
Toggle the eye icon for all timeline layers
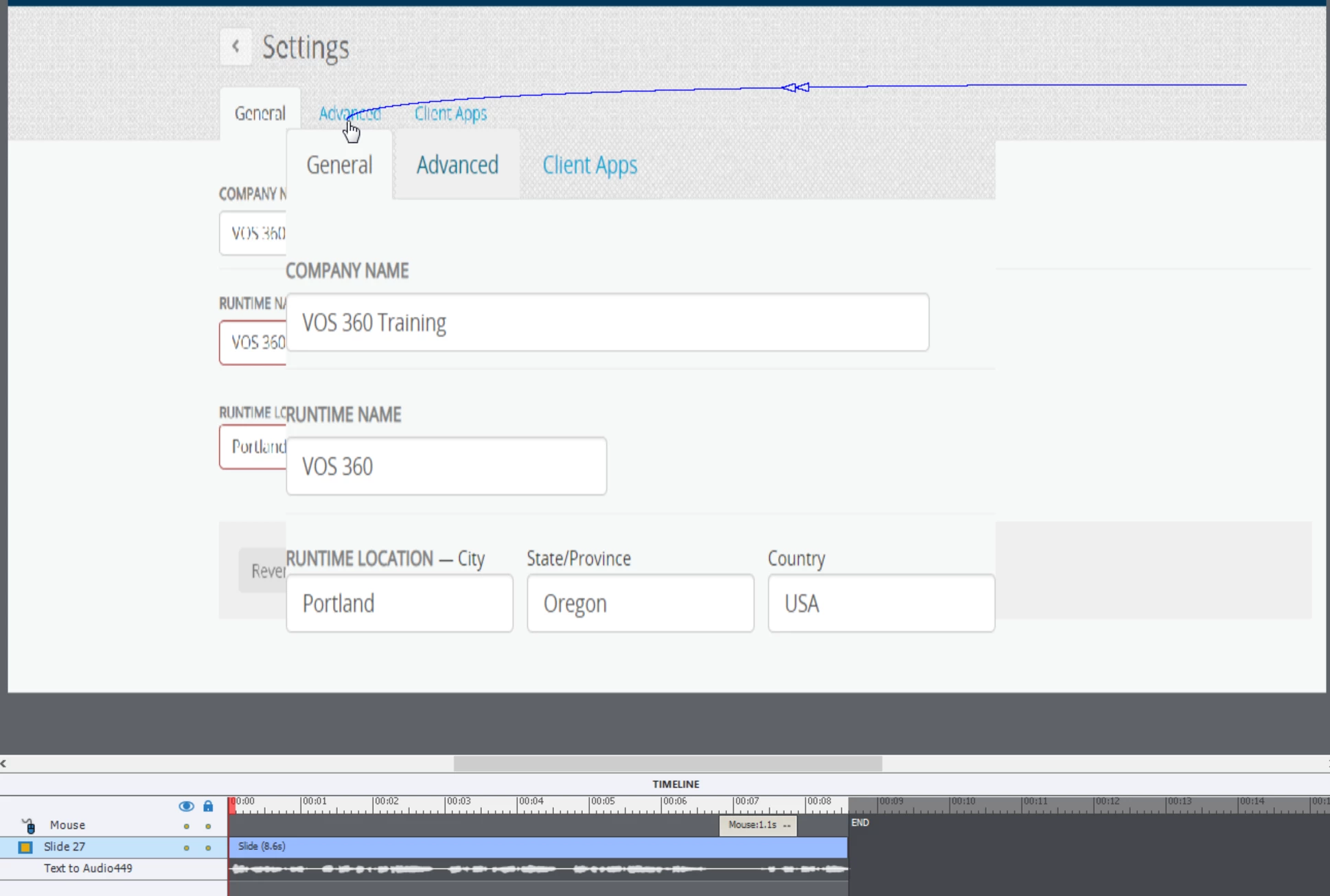coord(186,806)
